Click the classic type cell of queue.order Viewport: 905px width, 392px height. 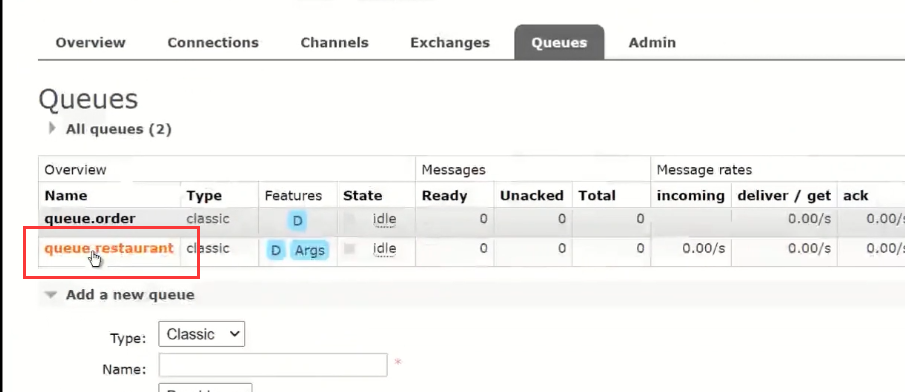(x=208, y=219)
